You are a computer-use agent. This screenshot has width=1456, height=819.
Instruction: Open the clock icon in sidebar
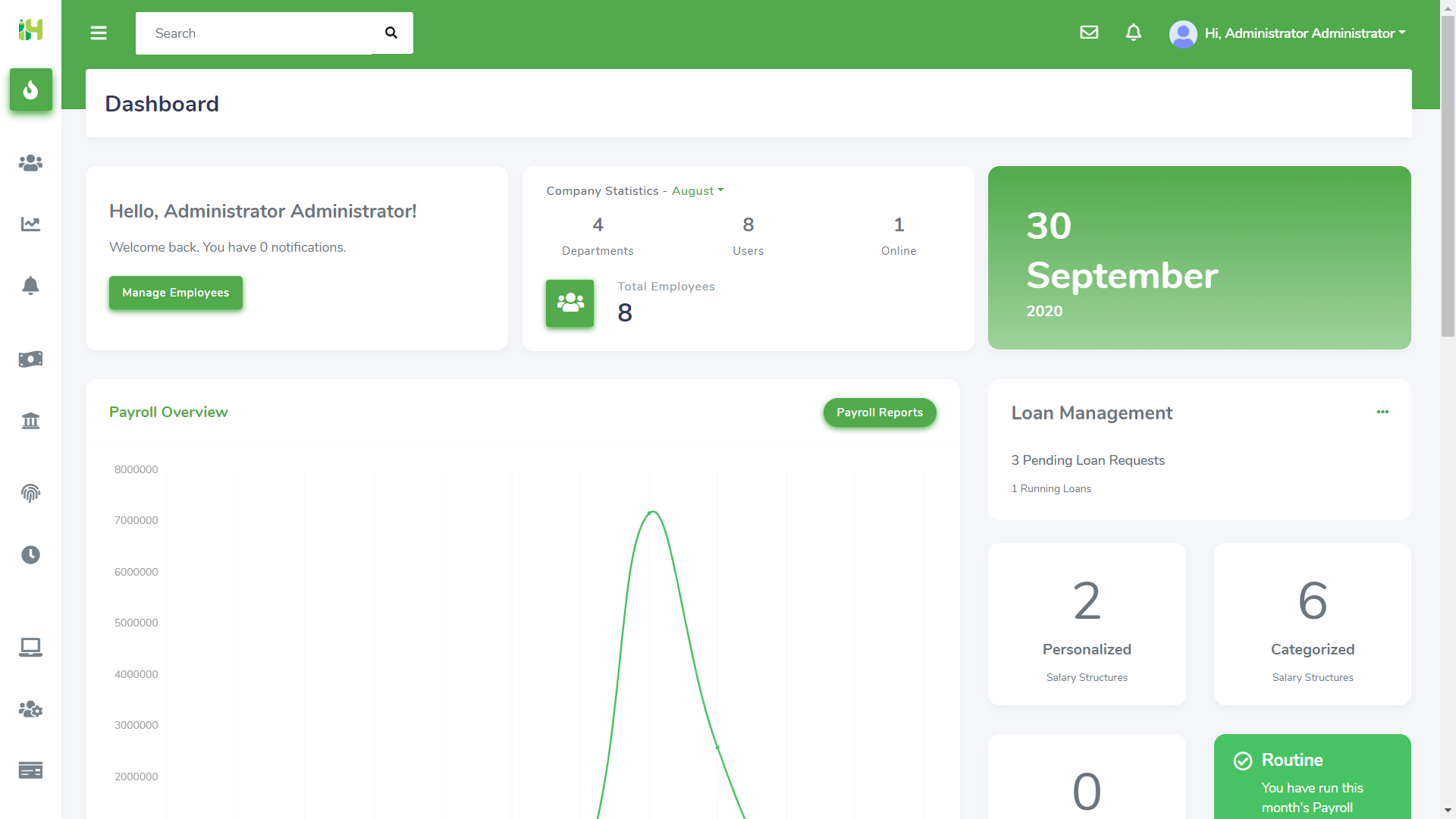pyautogui.click(x=30, y=554)
